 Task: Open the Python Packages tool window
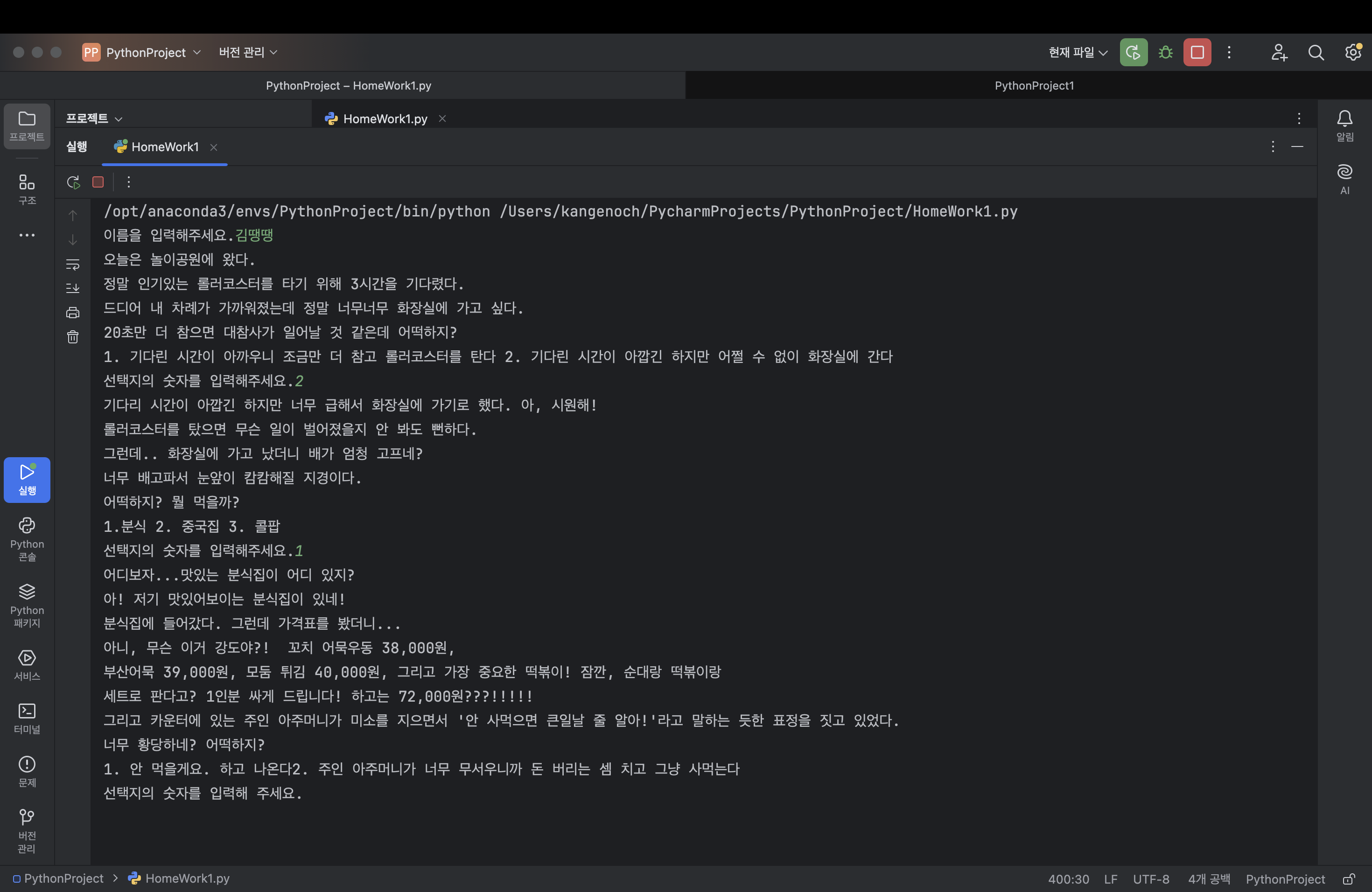point(27,606)
